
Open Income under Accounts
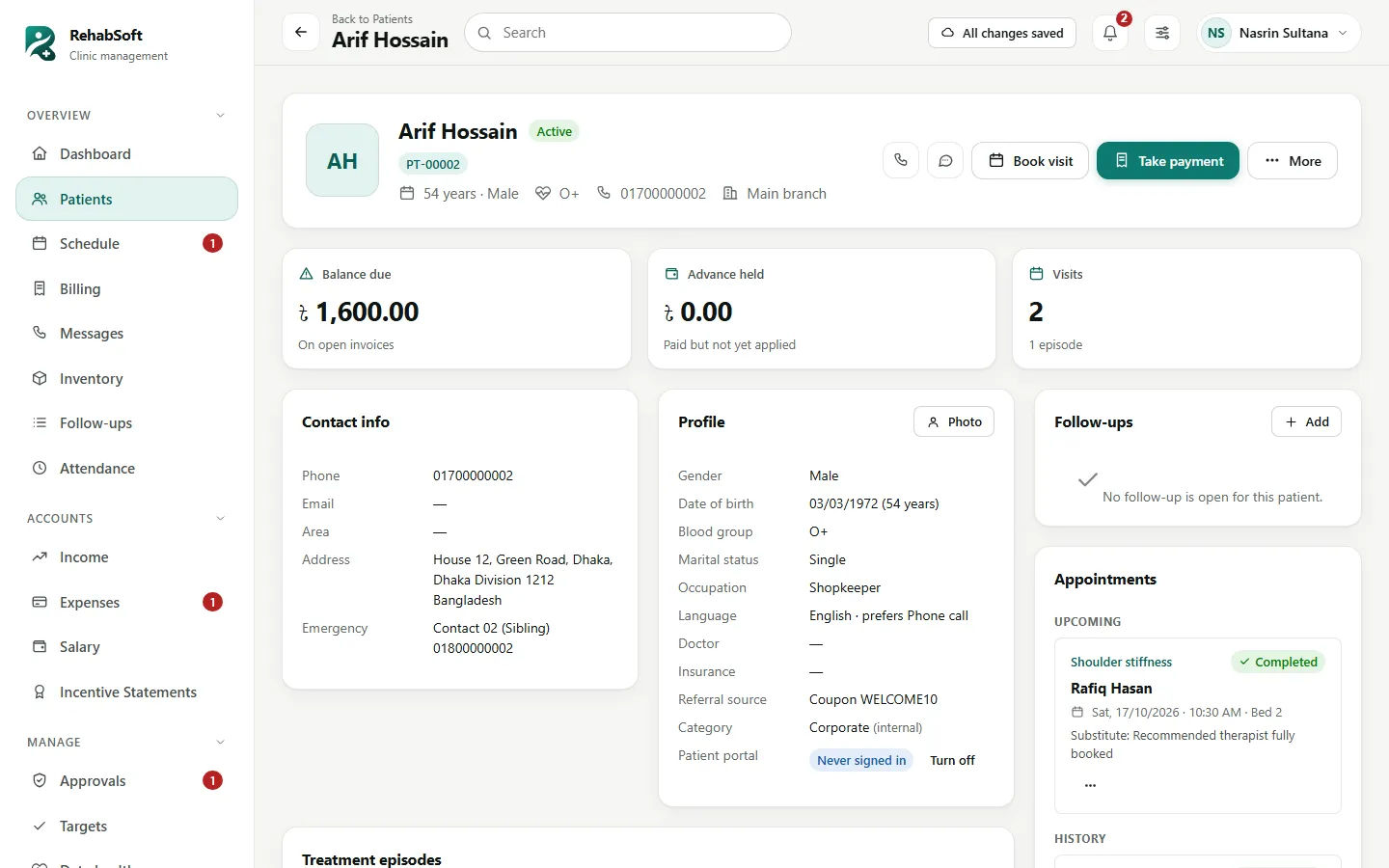[126, 557]
